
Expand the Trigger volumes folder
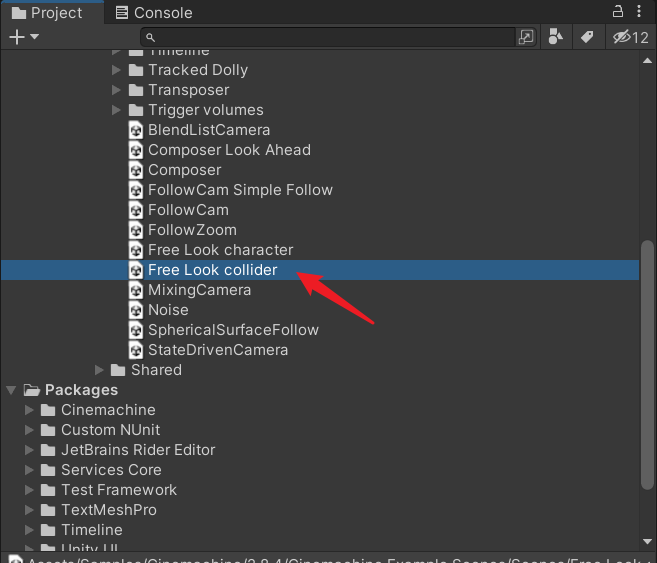[116, 110]
